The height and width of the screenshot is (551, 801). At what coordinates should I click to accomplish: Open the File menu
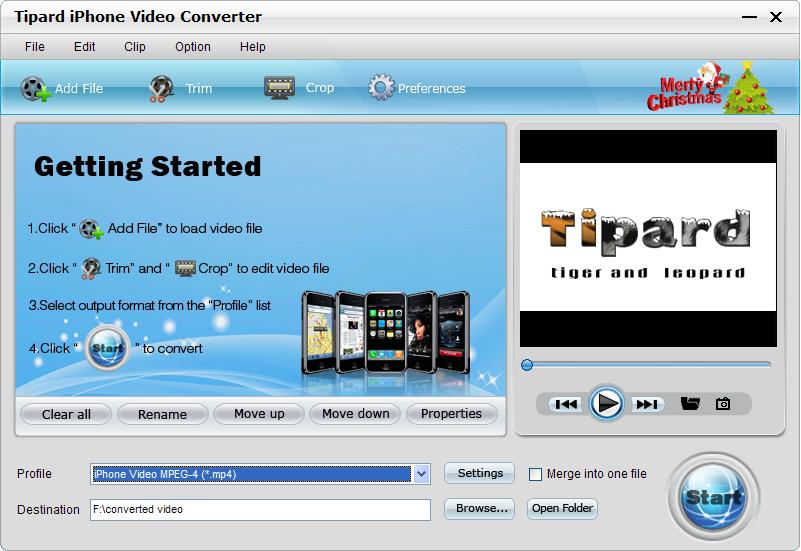(35, 47)
